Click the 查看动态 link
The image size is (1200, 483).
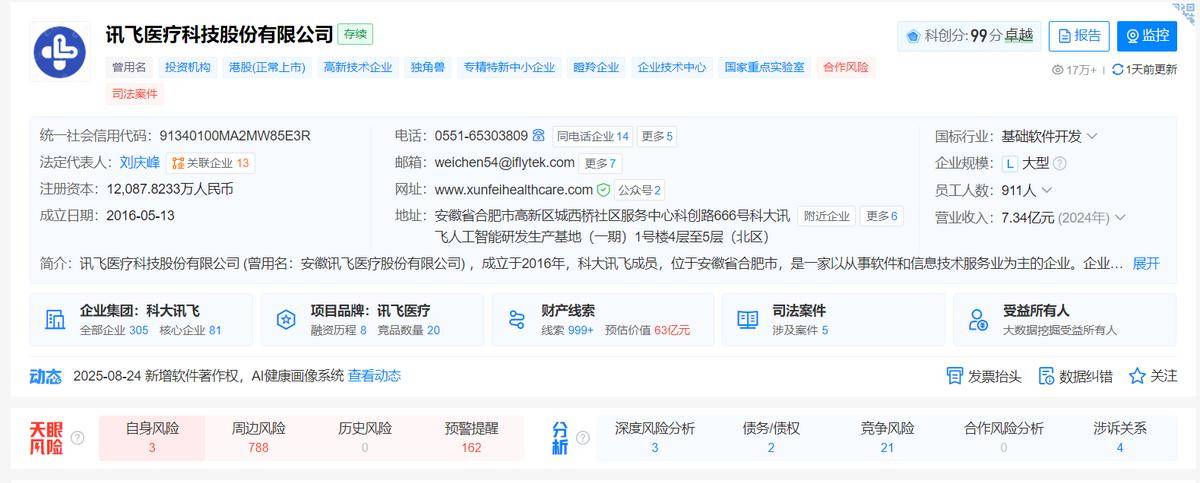click(x=374, y=376)
